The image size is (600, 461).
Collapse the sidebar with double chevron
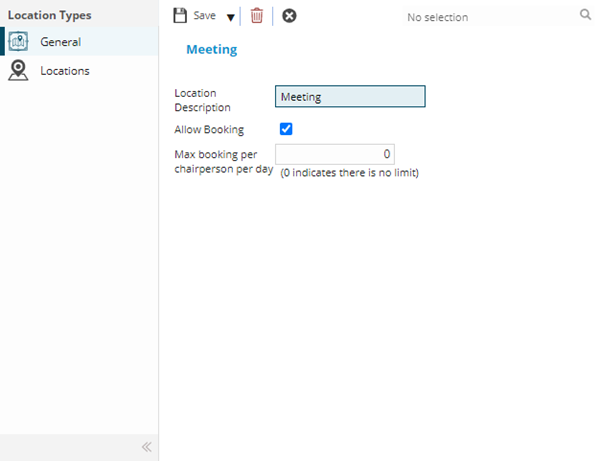tap(146, 447)
